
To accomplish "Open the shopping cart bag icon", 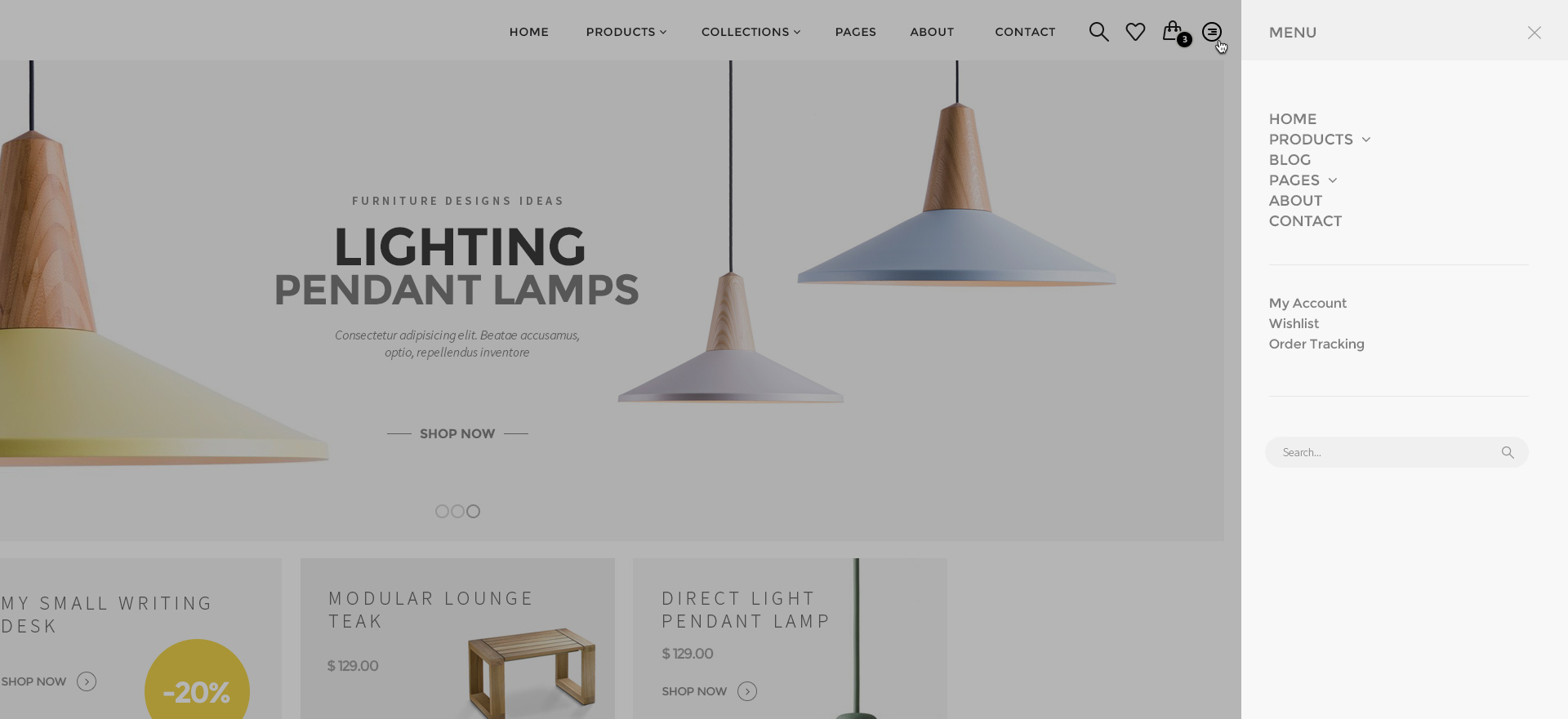I will tap(1173, 31).
